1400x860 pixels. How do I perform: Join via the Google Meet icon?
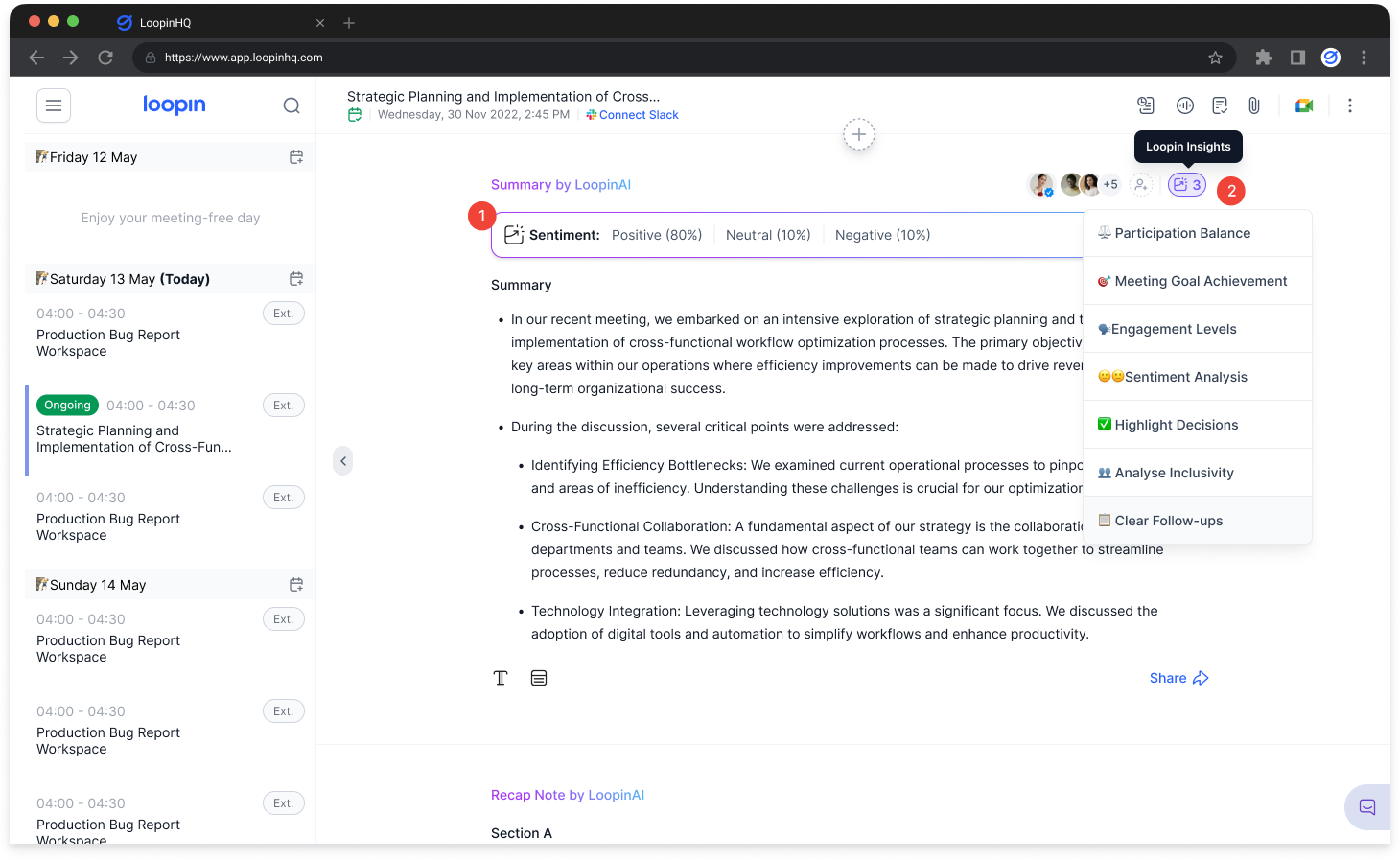[x=1304, y=105]
